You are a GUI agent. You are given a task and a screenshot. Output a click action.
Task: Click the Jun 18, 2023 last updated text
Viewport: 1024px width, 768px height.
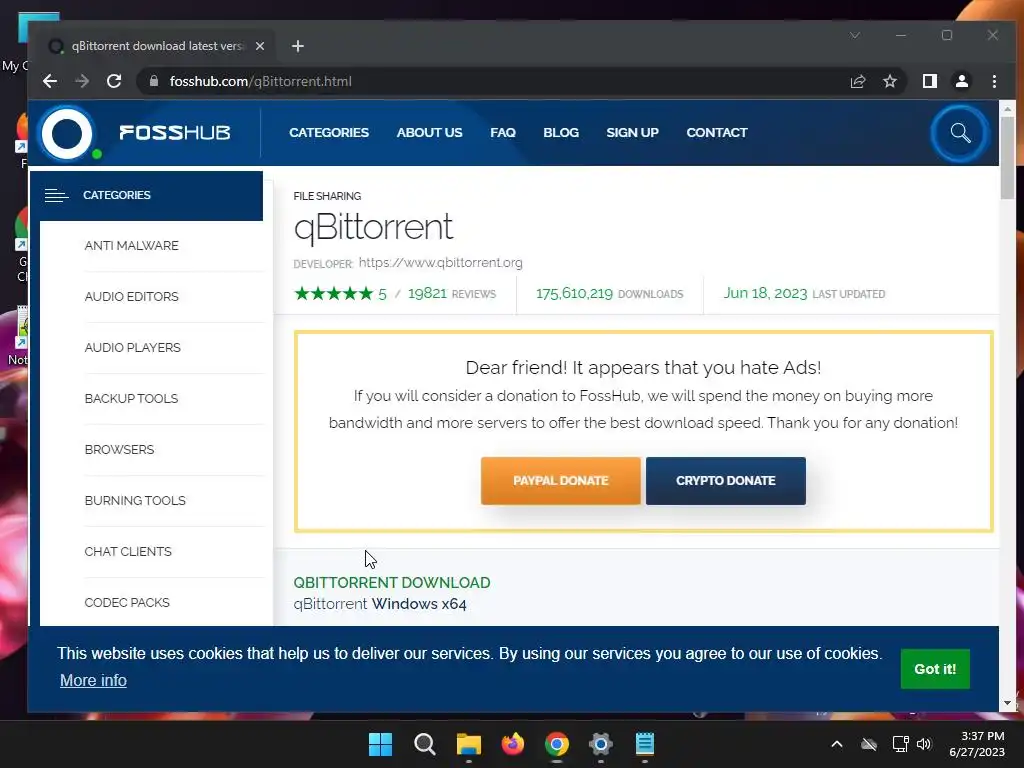pyautogui.click(x=804, y=294)
